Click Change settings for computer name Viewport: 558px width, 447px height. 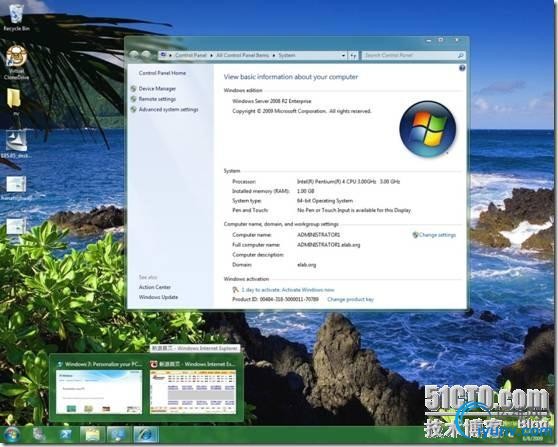(x=437, y=235)
